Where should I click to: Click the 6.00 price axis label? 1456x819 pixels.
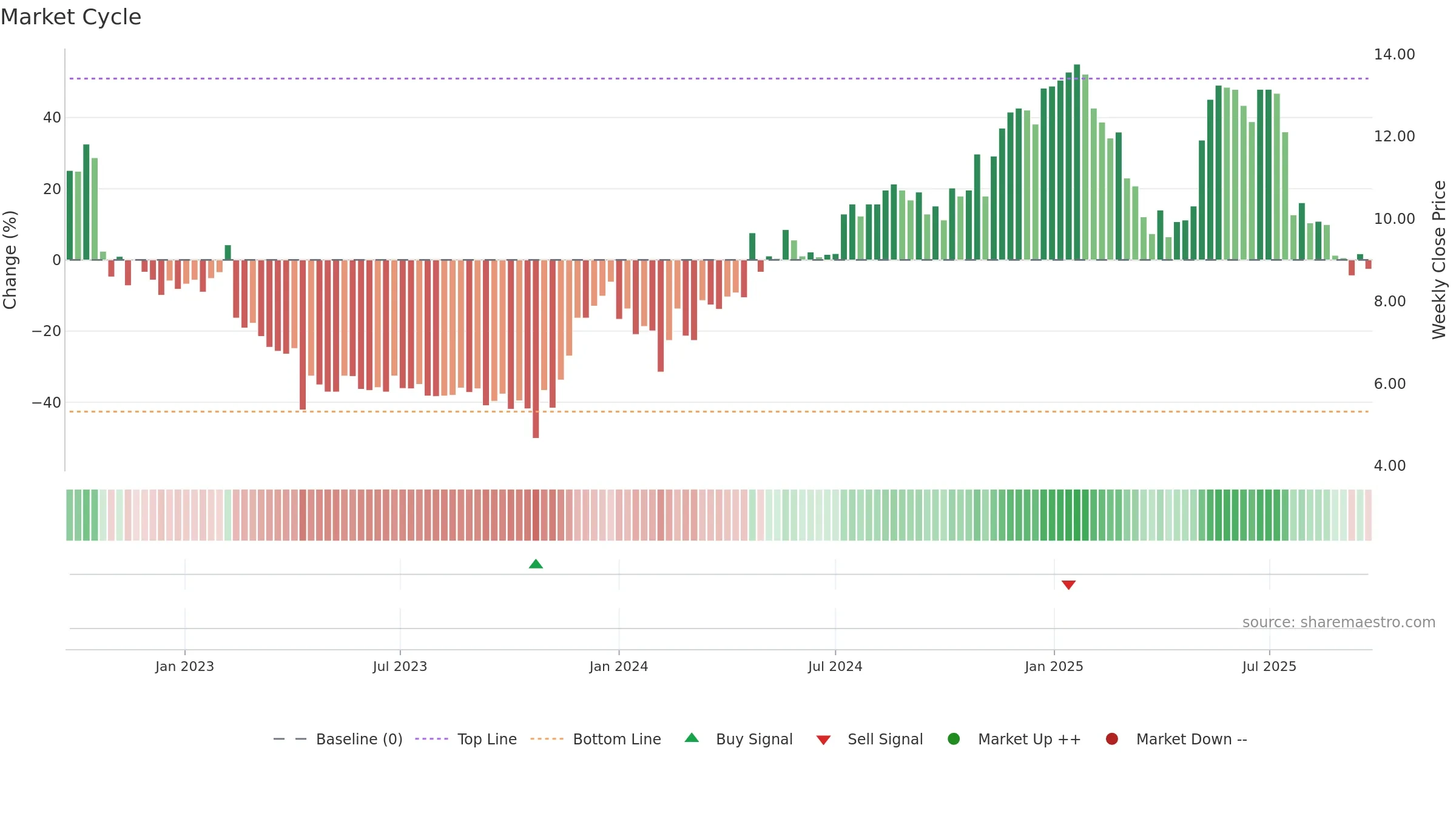1390,384
